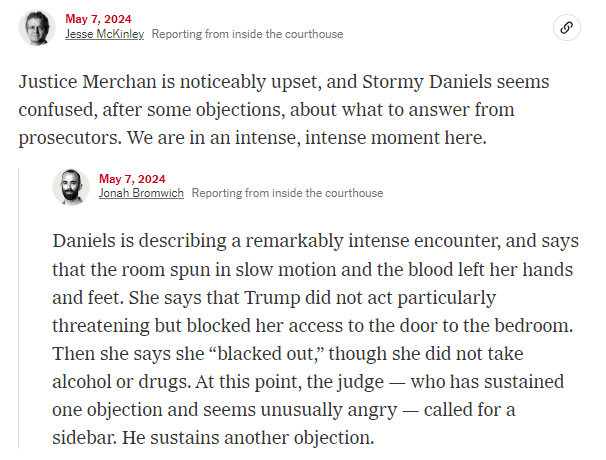The width and height of the screenshot is (606, 460).
Task: Open Jesse McKinley's profile photo
Action: click(x=37, y=27)
